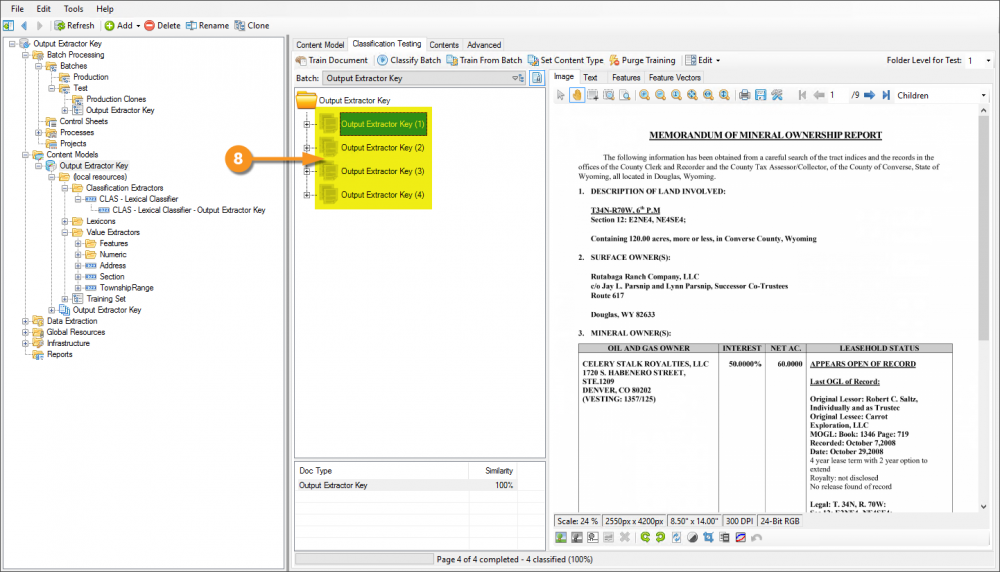Click the red Delete icon

coord(149,25)
